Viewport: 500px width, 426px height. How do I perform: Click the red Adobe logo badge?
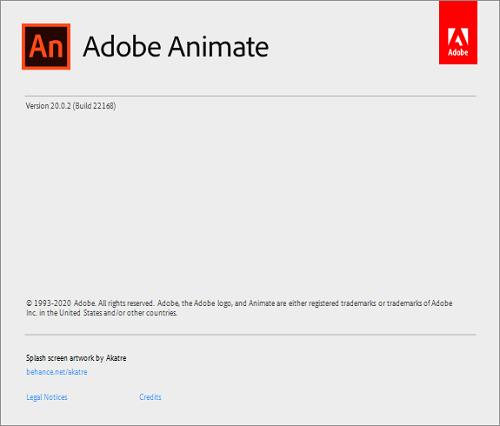coord(458,32)
